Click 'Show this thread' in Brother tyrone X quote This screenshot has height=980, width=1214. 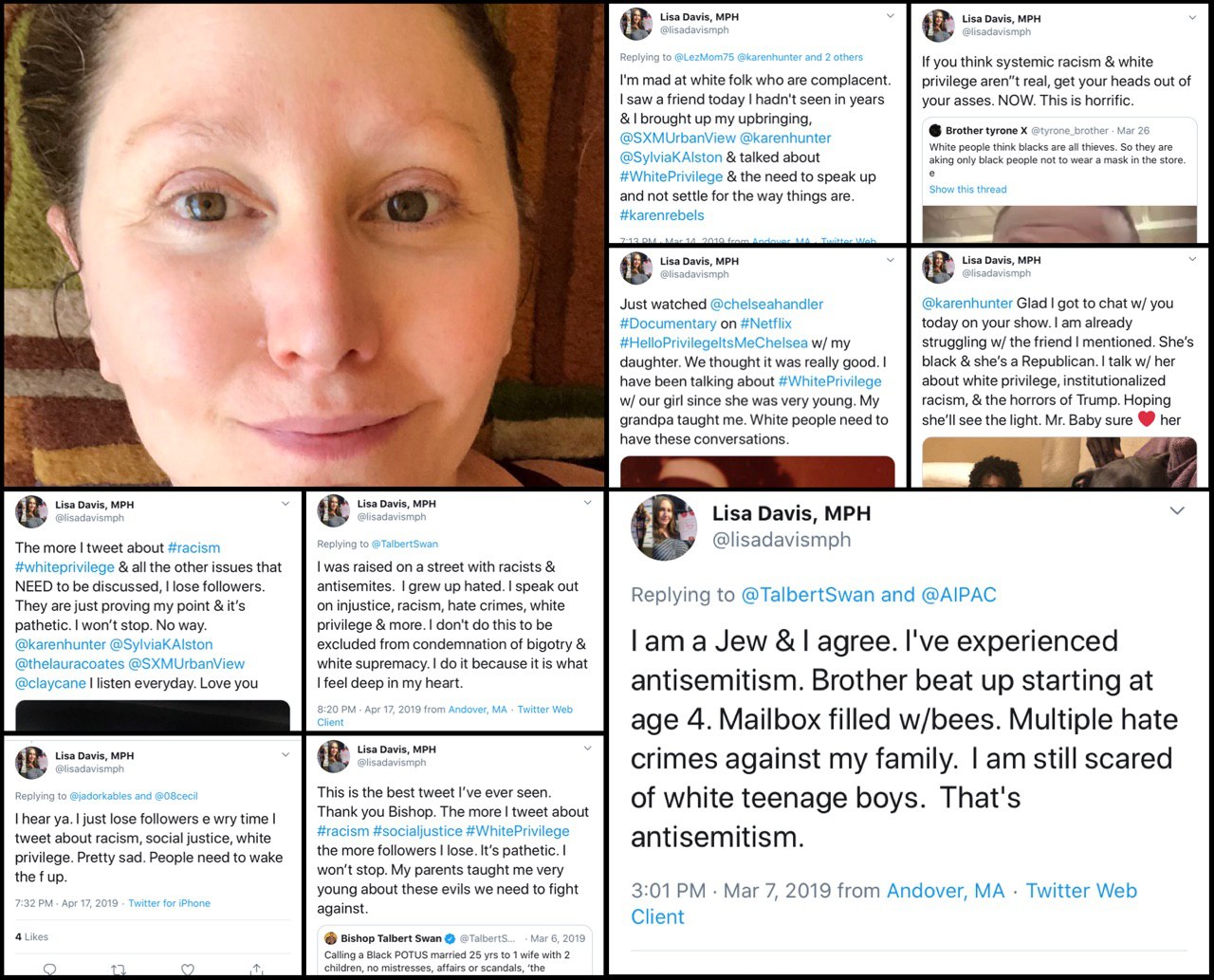point(967,190)
